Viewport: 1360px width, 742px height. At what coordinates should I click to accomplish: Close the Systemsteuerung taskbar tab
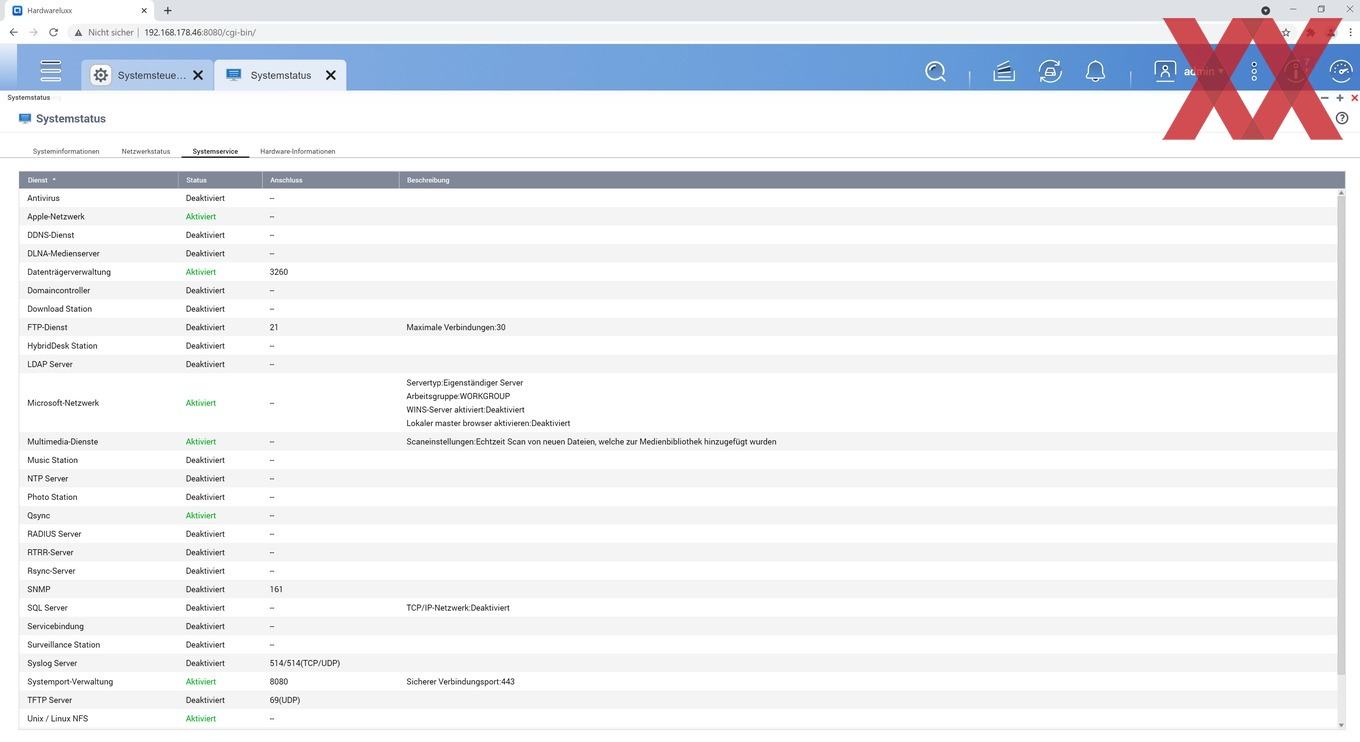coord(198,75)
